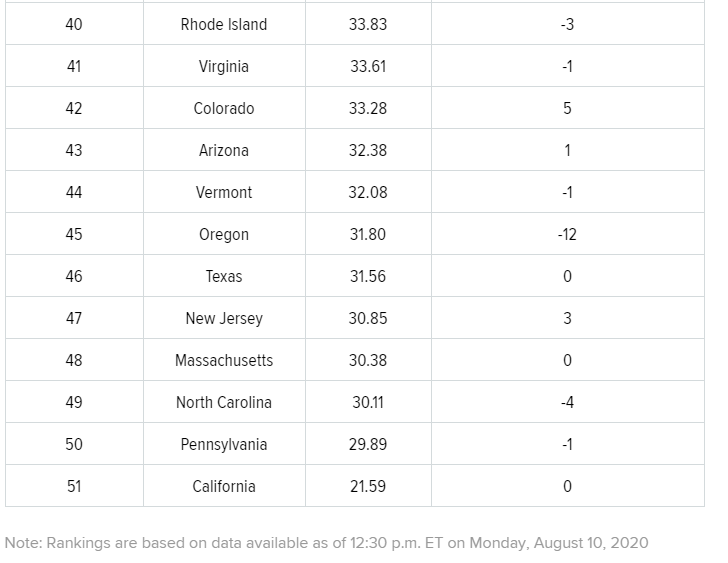Click California's score 21.59
Image resolution: width=728 pixels, height=563 pixels.
click(x=368, y=486)
